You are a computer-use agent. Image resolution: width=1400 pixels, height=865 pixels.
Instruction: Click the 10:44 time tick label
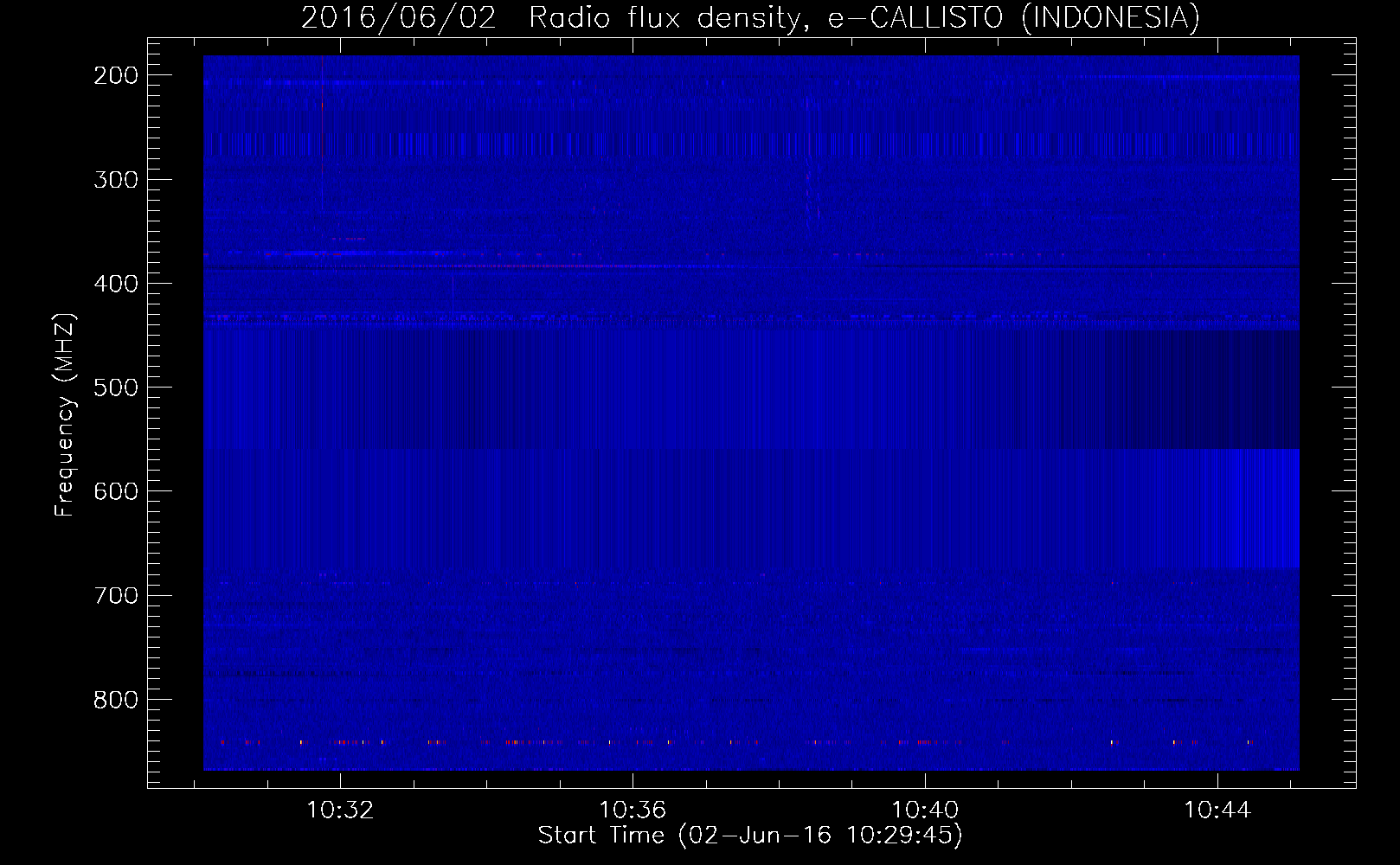(1217, 811)
